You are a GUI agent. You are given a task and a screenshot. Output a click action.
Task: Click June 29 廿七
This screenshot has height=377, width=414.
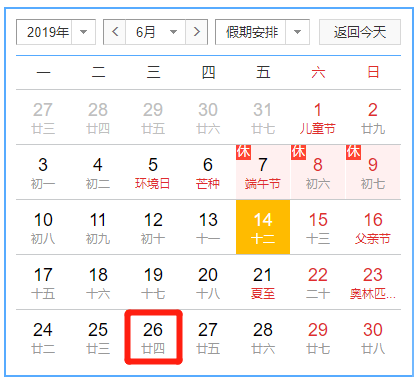coord(318,337)
